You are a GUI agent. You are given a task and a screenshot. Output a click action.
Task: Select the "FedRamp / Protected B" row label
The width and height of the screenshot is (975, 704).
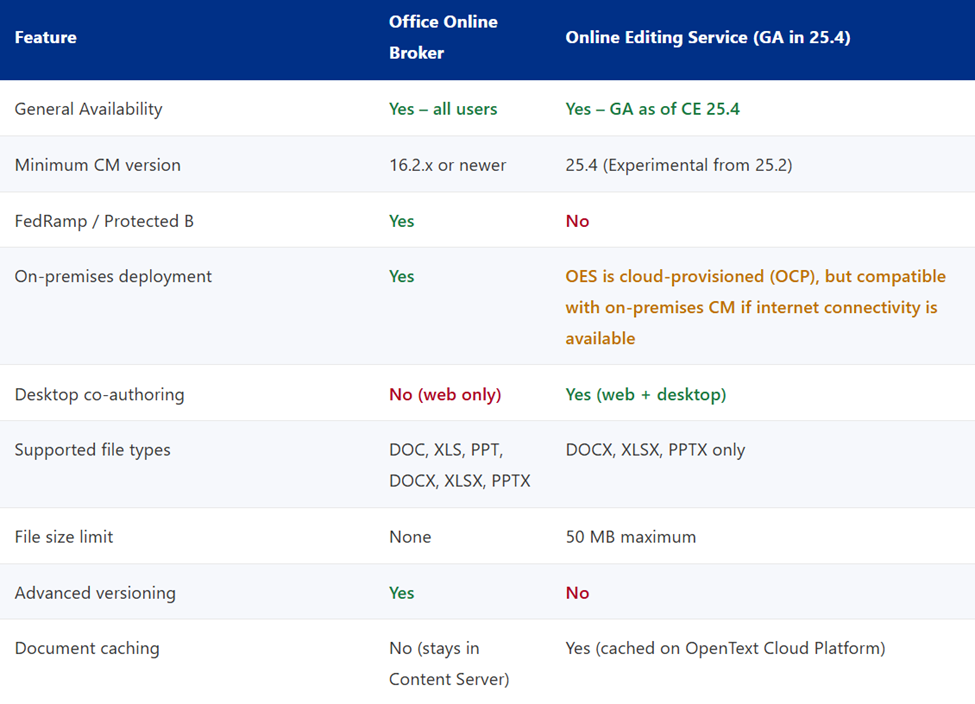click(104, 221)
